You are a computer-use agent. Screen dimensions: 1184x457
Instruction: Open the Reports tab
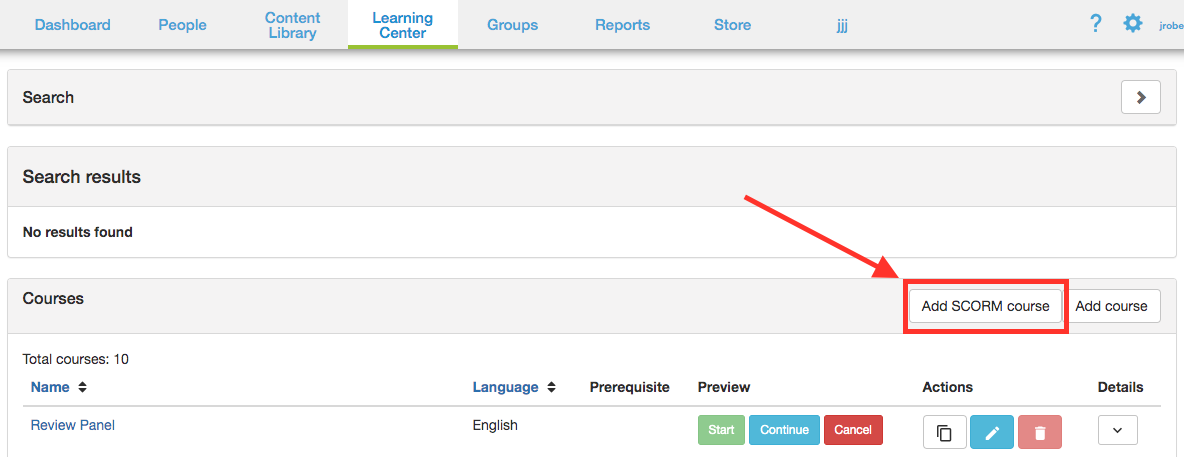tap(622, 25)
